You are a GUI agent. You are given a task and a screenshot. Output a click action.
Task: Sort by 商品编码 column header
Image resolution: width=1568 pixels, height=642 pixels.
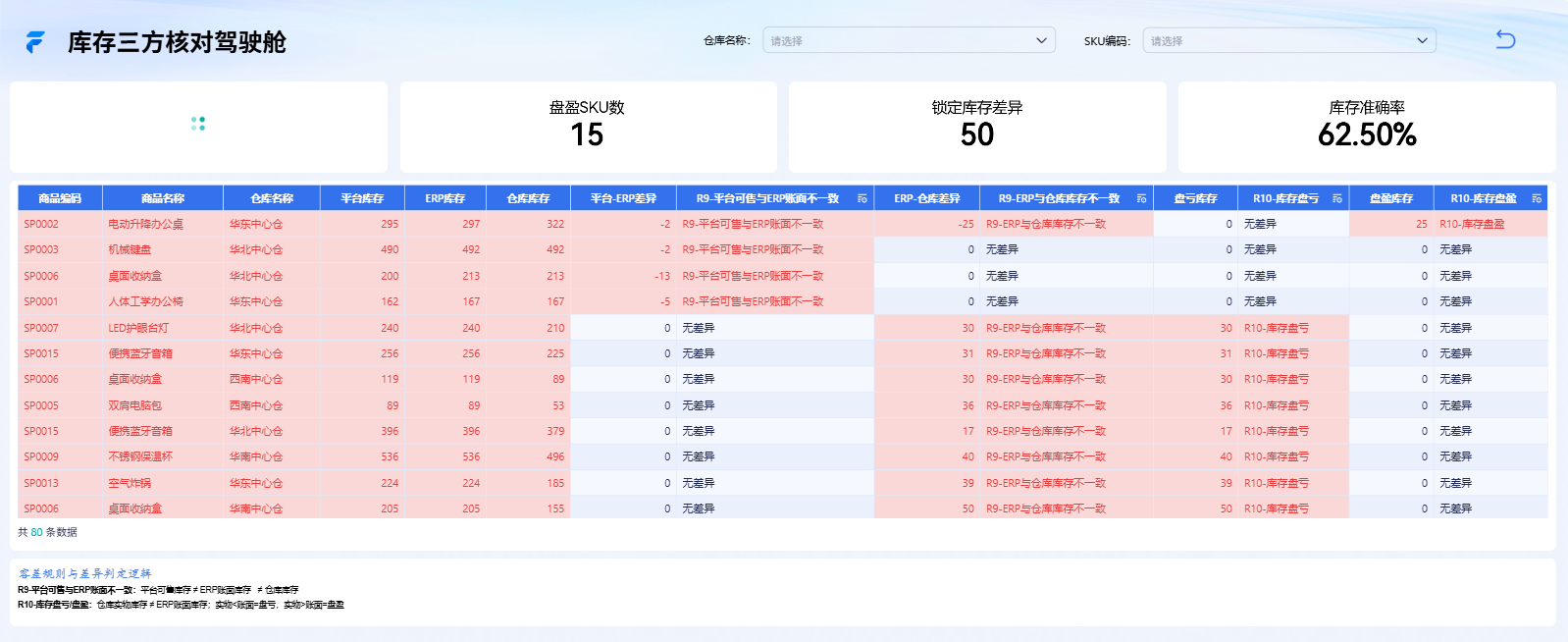coord(60,198)
